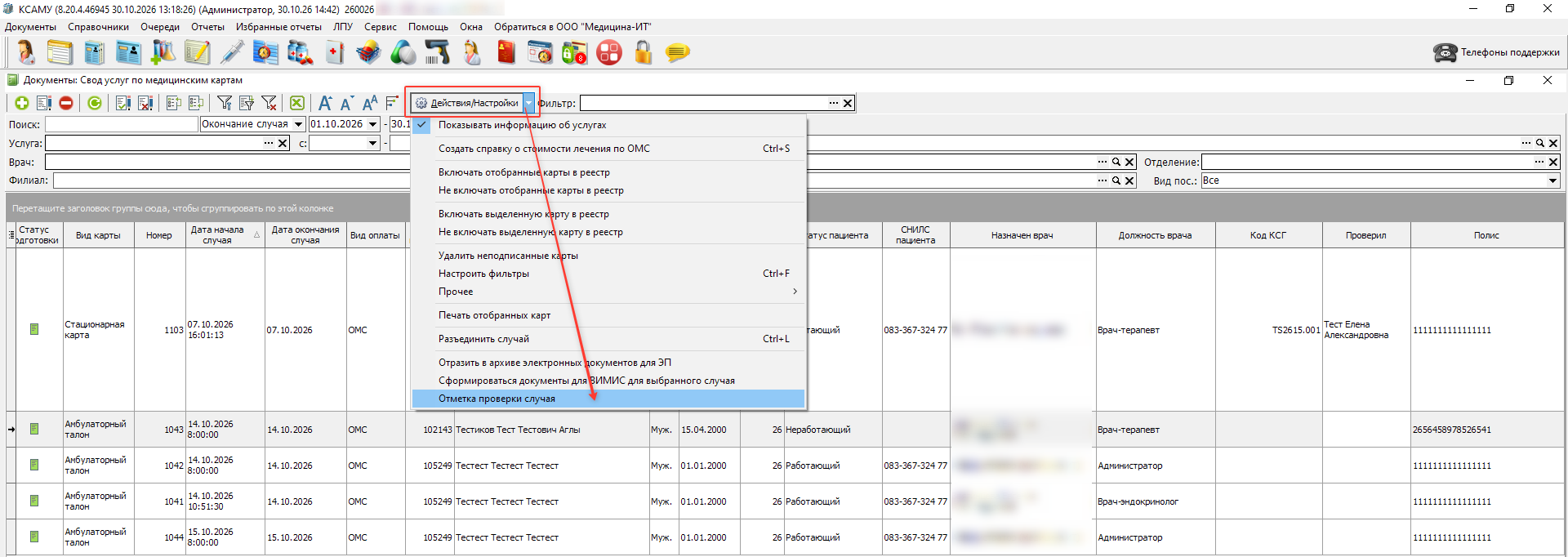The height and width of the screenshot is (557, 1568).
Task: Open the 'Окончание случая' dropdown
Action: [298, 124]
